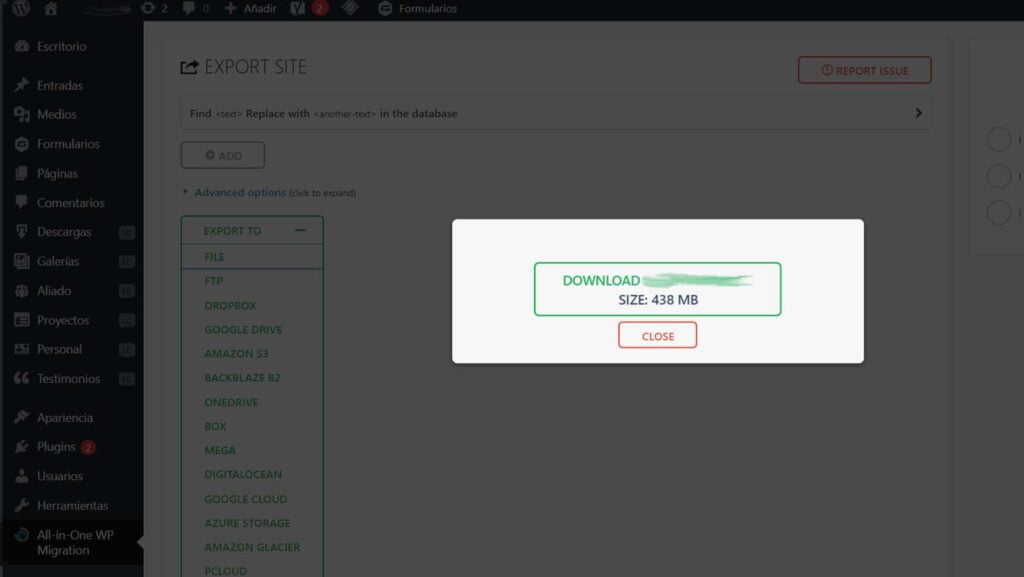
Task: Click the CLOSE button in the download dialog
Action: point(657,335)
